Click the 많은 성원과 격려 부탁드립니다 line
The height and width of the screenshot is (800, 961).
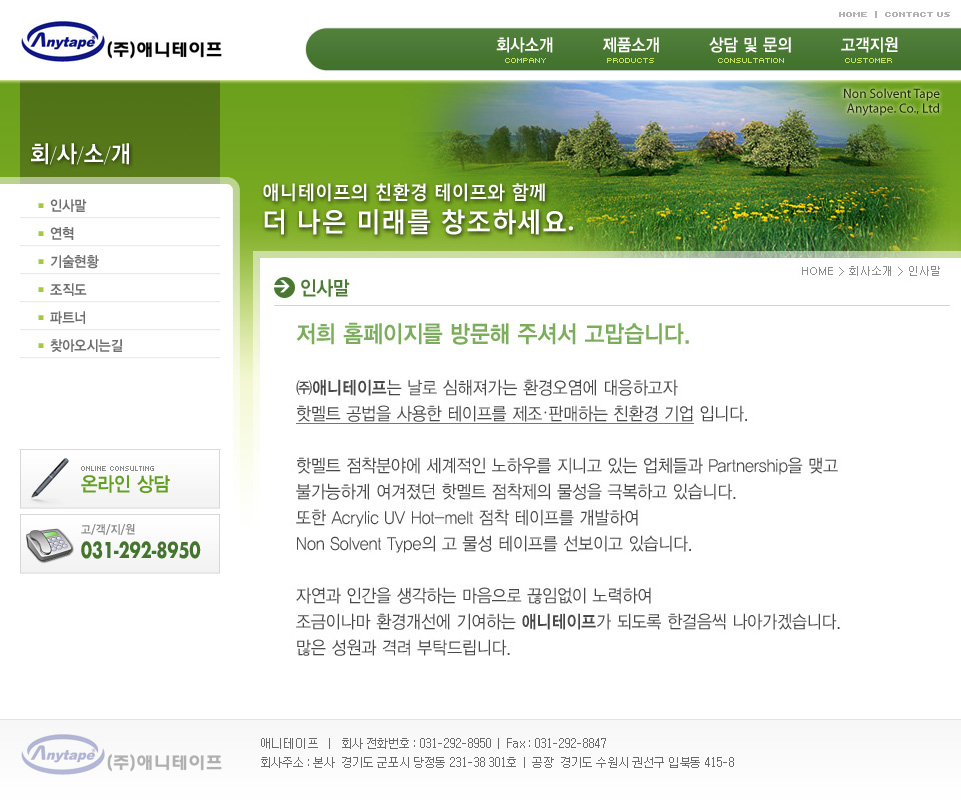403,648
